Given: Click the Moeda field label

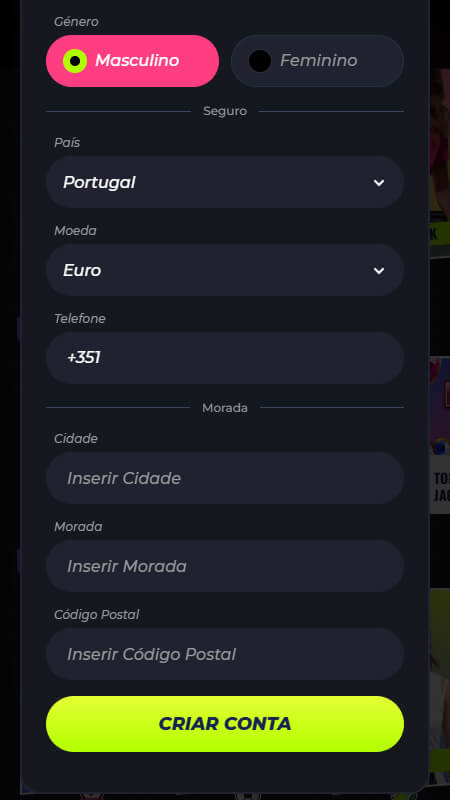Looking at the screenshot, I should [x=76, y=231].
